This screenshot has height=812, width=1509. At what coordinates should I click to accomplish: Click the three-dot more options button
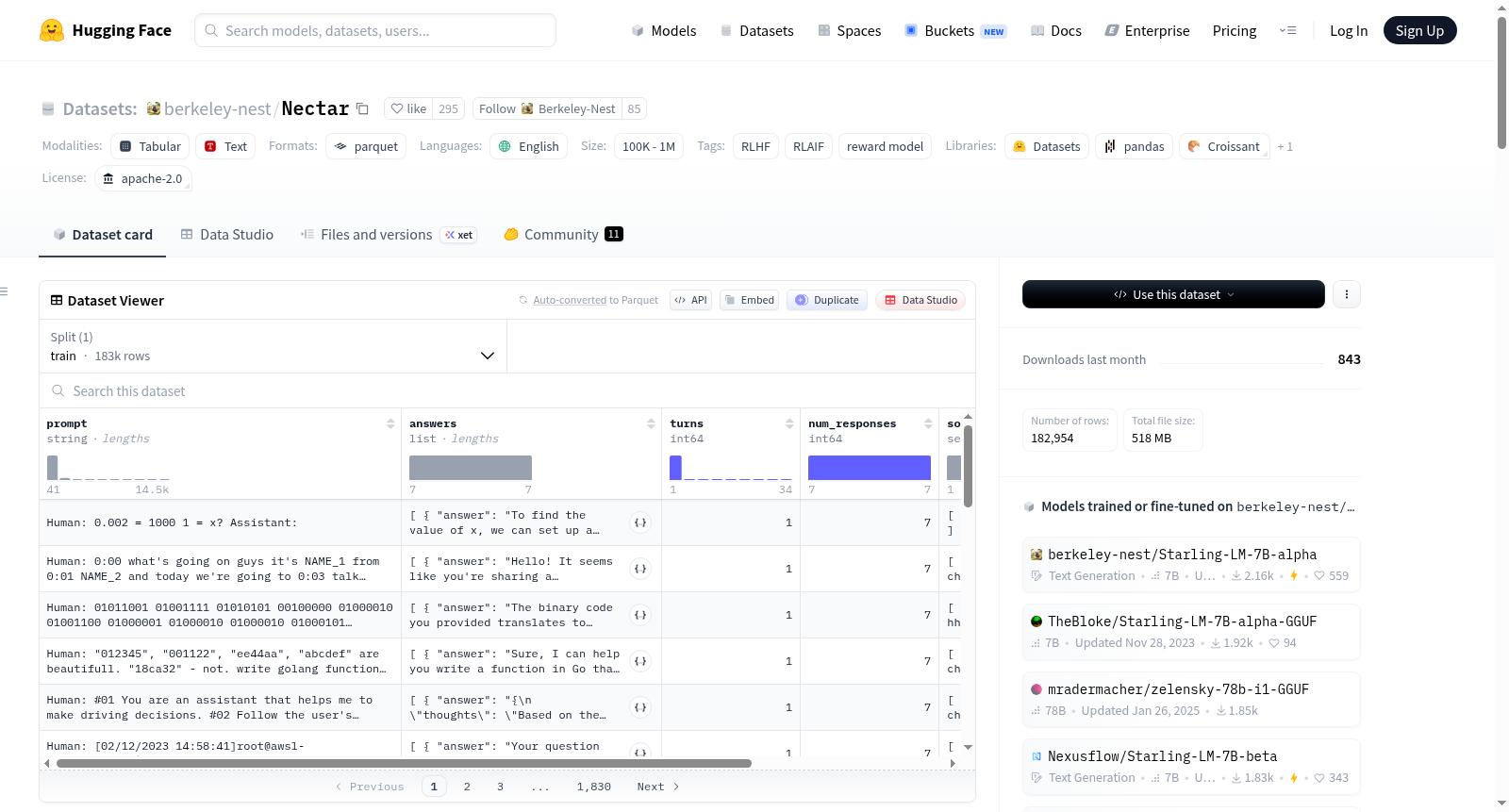[1347, 294]
